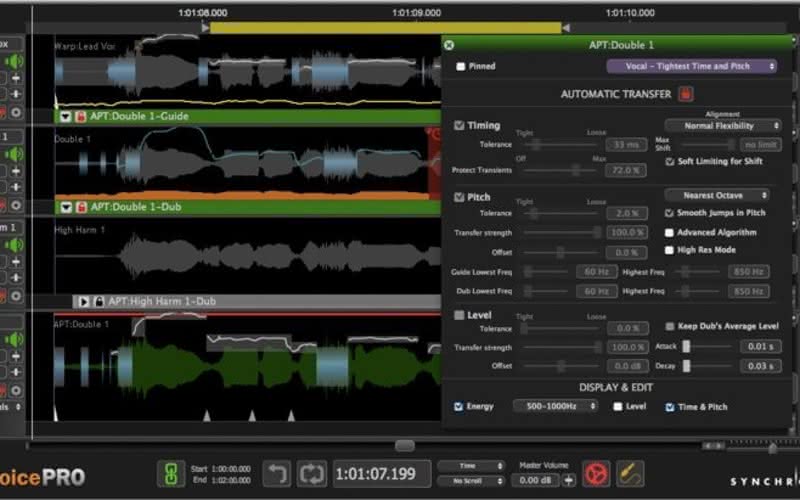Image resolution: width=800 pixels, height=500 pixels.
Task: Click the 0.01 s Attack value field
Action: point(760,346)
